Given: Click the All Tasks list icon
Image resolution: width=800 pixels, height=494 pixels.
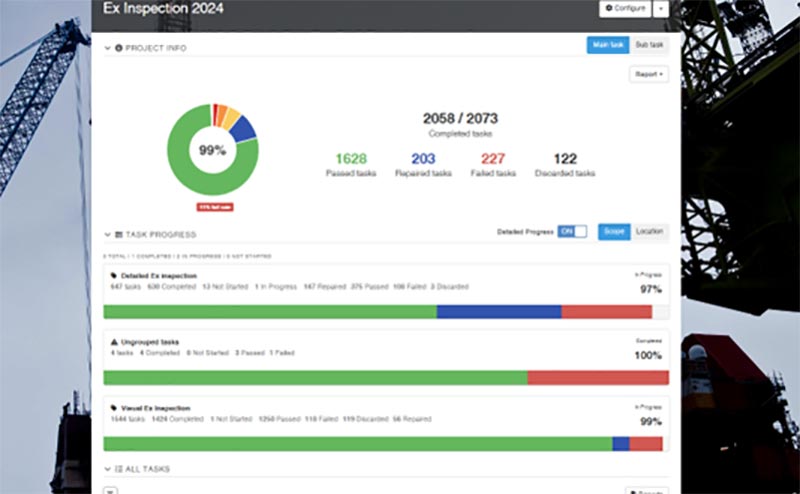Looking at the screenshot, I should coord(119,468).
